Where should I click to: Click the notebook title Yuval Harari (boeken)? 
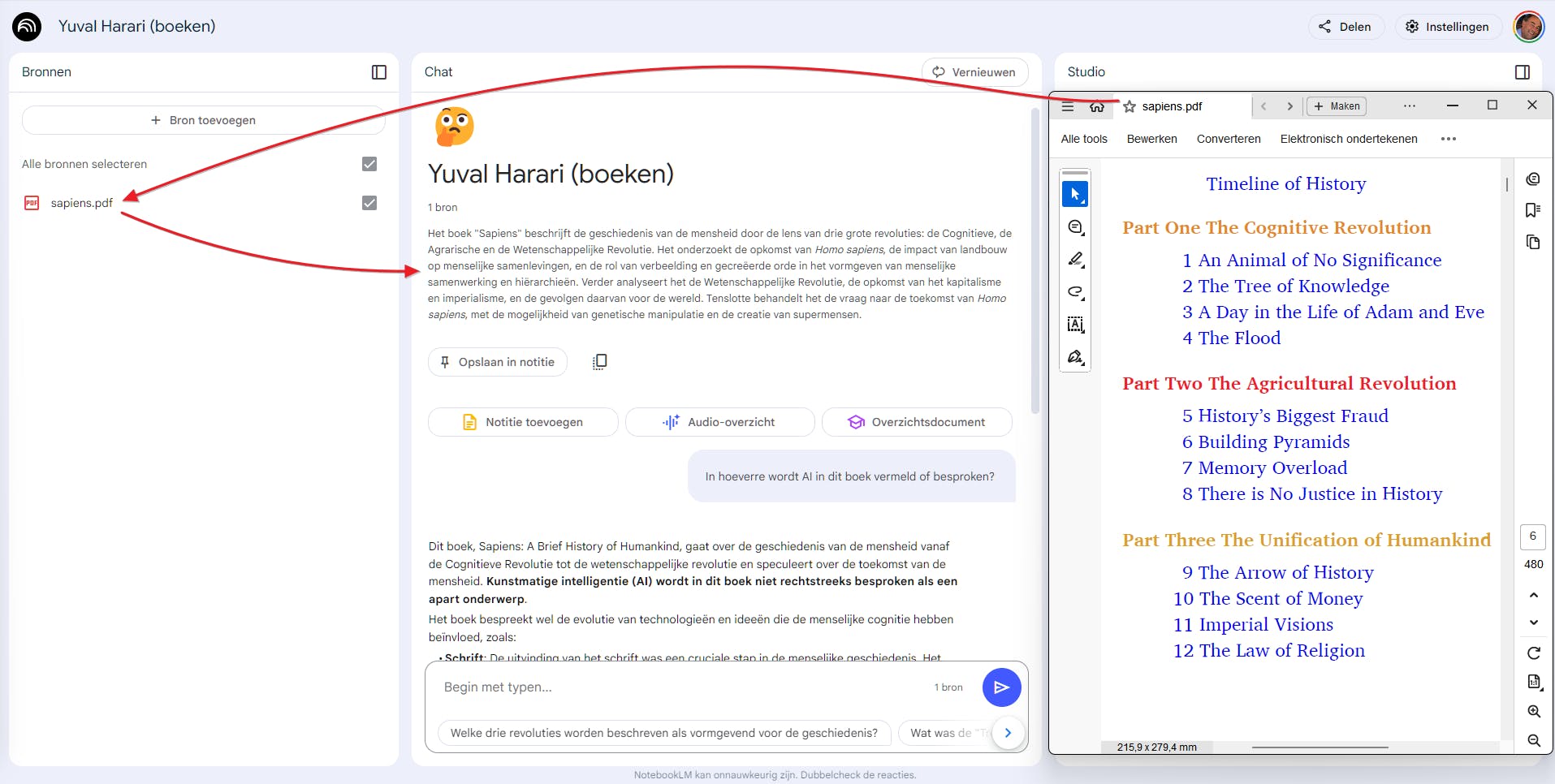[136, 26]
